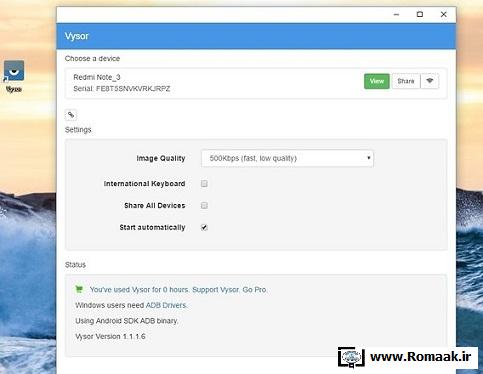Click the link icon above Settings
This screenshot has width=483, height=374.
point(71,115)
